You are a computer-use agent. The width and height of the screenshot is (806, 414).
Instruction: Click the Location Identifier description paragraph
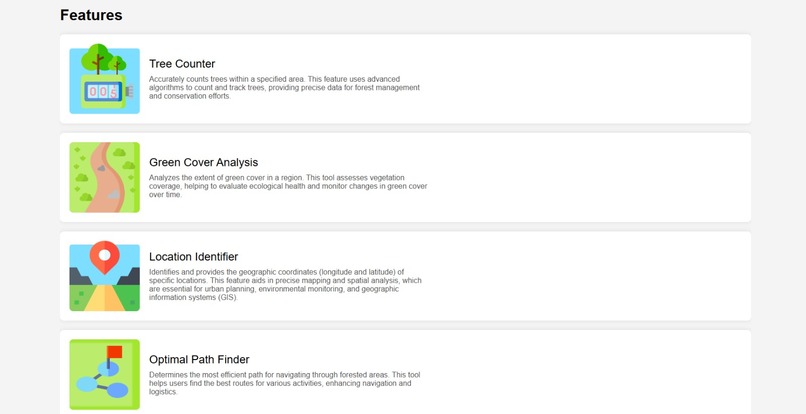285,285
